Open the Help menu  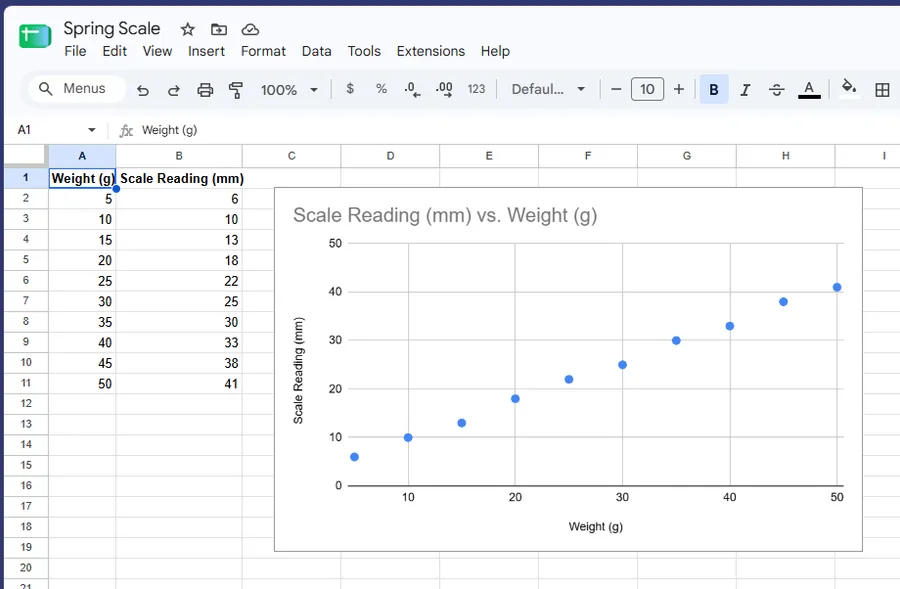tap(495, 51)
